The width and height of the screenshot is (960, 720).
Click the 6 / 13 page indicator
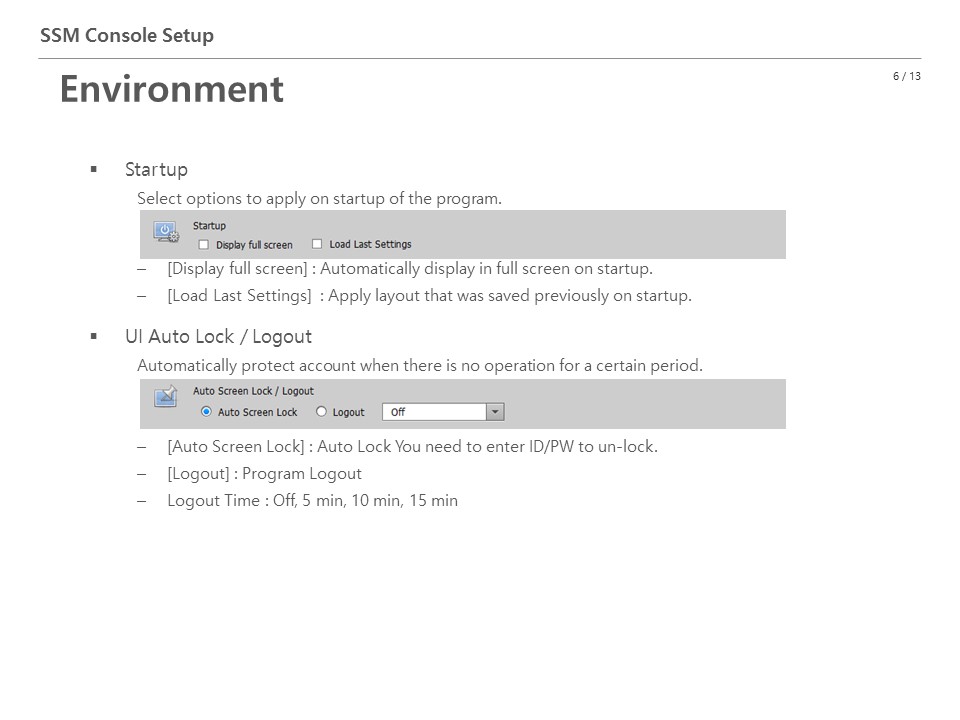907,77
